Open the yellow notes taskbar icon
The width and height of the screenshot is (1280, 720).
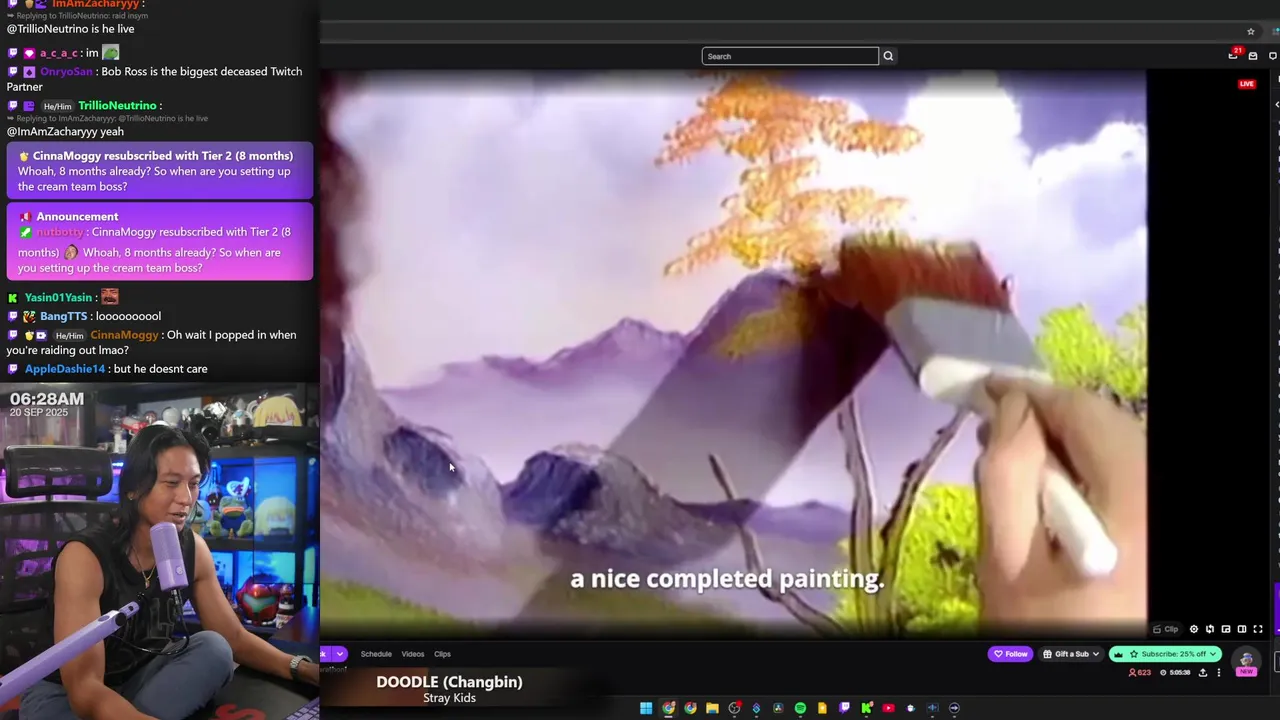[x=822, y=708]
